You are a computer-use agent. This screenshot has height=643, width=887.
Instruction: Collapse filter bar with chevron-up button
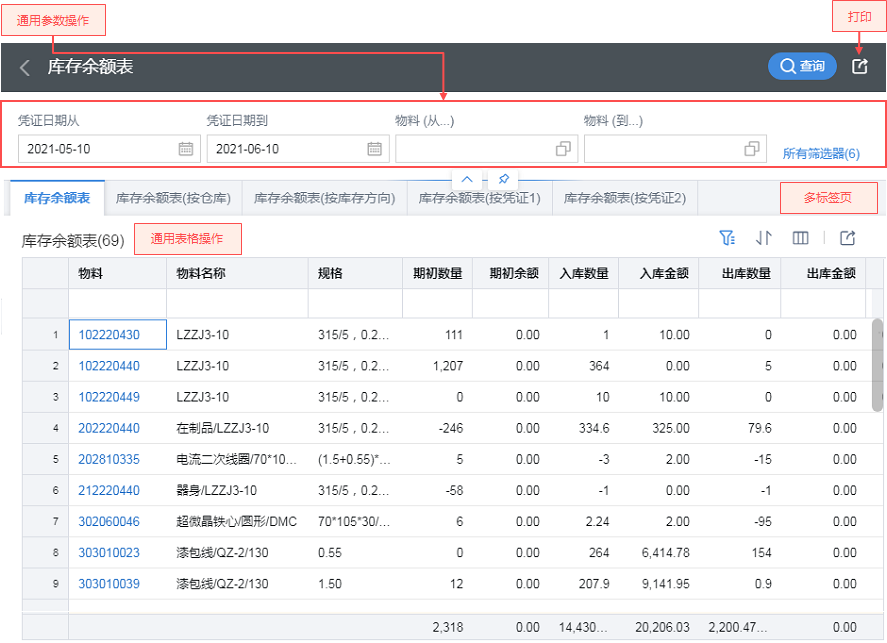coord(466,178)
